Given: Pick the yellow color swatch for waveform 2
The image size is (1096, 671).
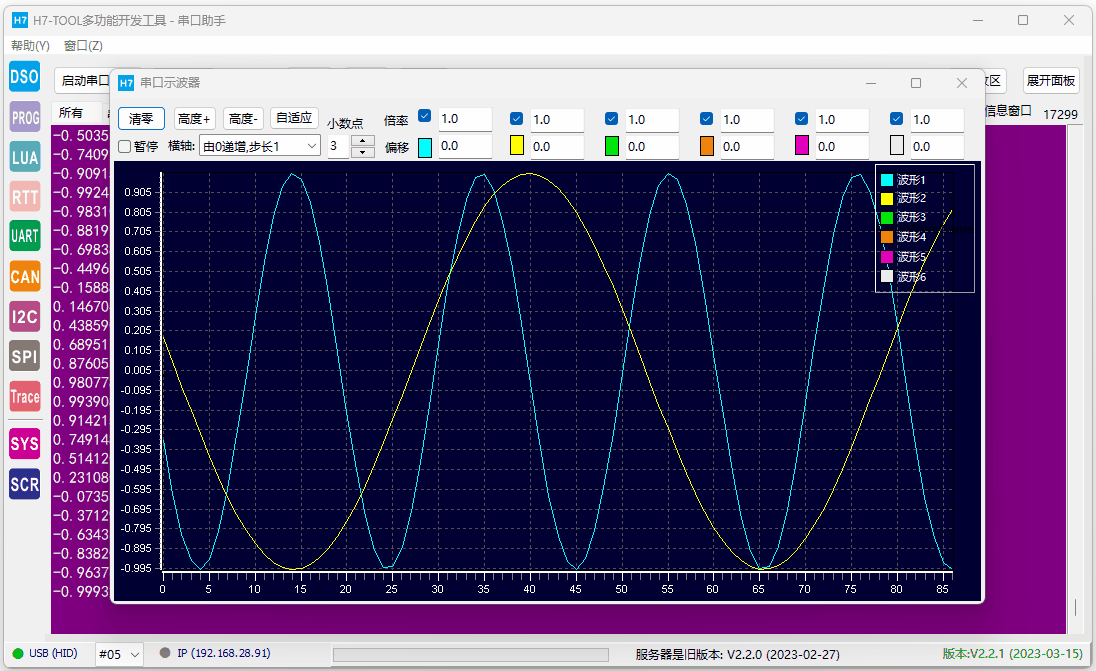Looking at the screenshot, I should [517, 145].
